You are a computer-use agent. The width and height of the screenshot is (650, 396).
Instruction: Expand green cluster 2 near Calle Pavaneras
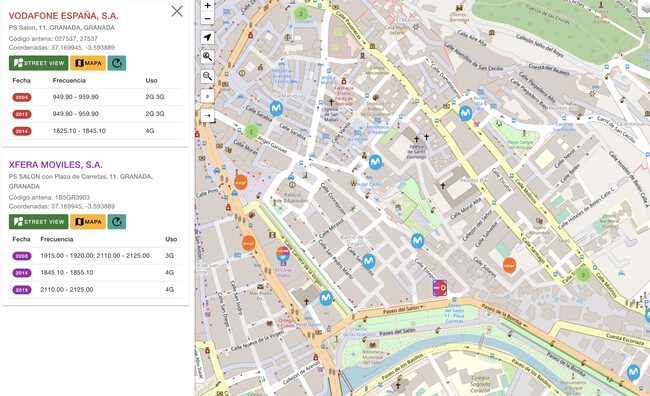301,14
